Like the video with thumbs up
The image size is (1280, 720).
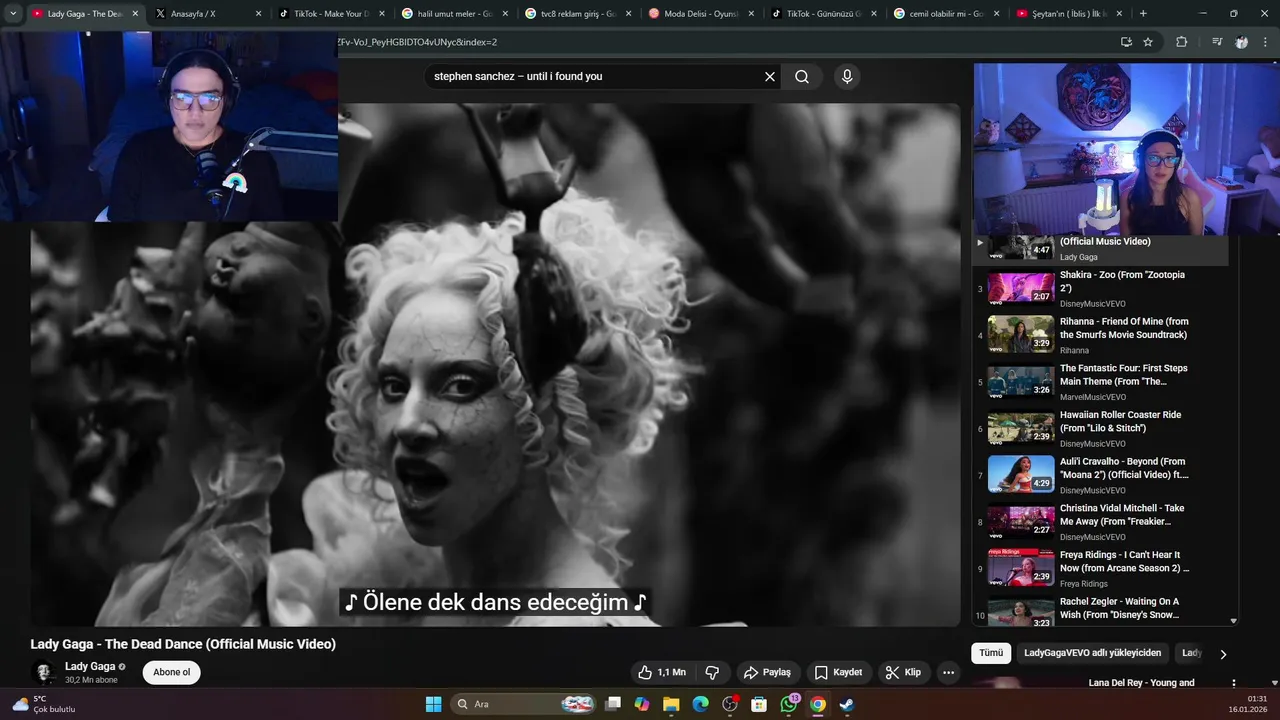tap(663, 672)
